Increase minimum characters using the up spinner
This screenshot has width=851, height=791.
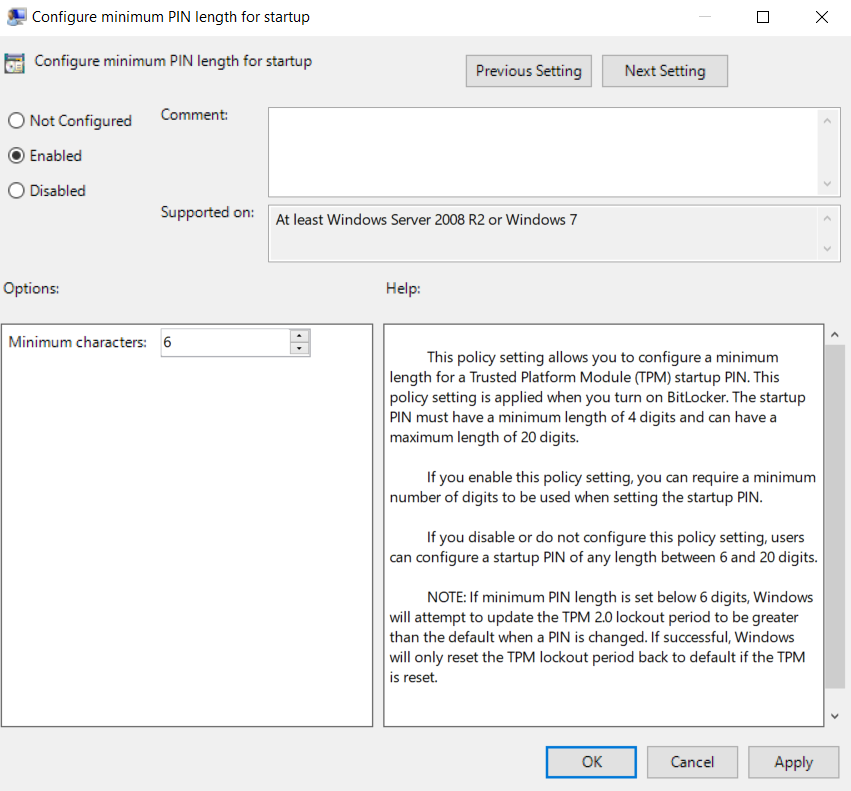click(x=300, y=337)
